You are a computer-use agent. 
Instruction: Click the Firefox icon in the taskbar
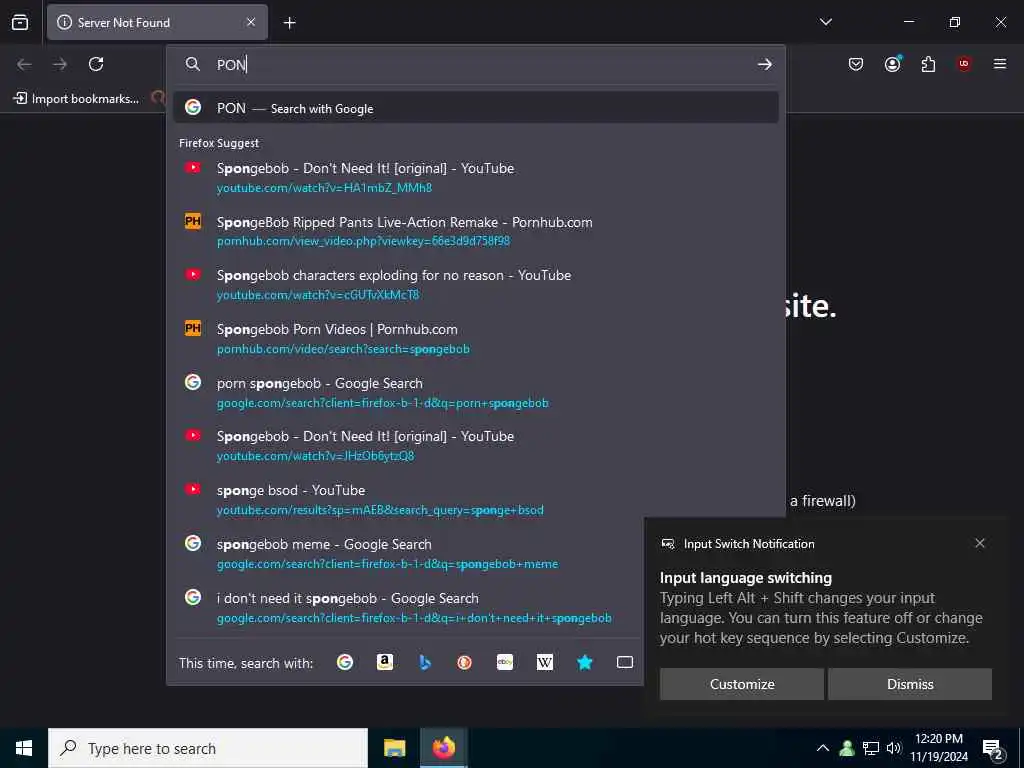(443, 748)
